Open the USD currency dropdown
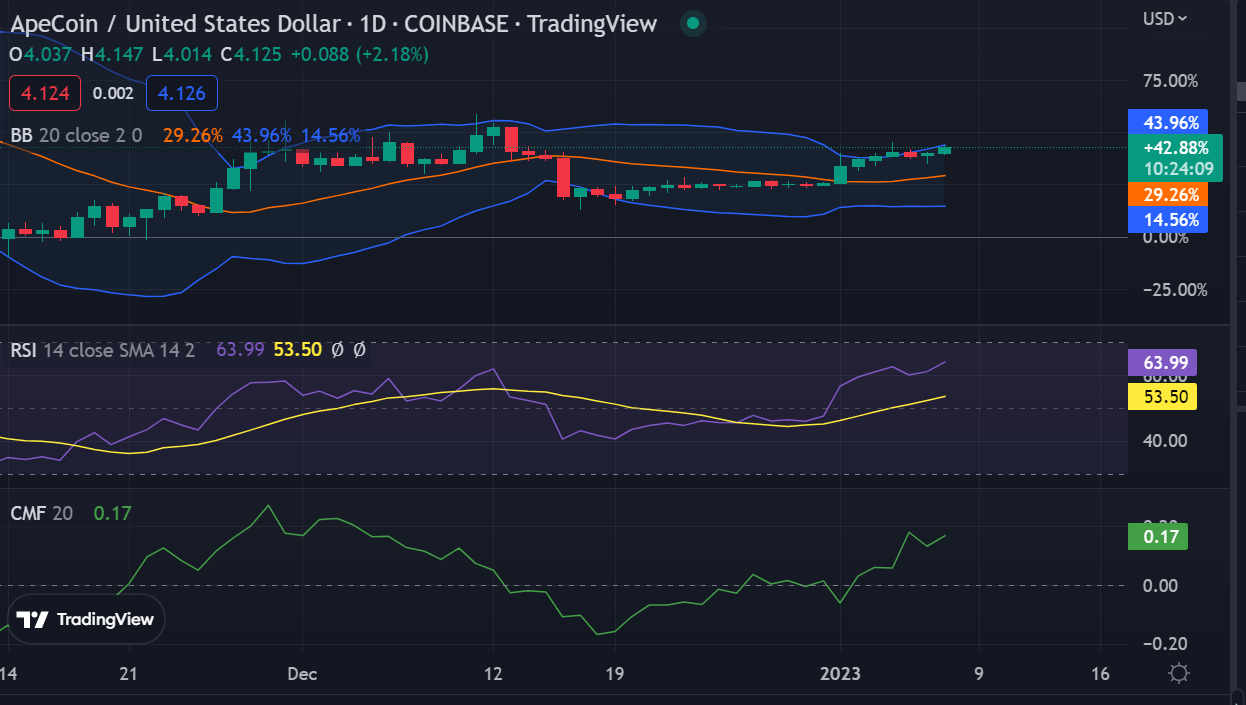Viewport: 1246px width, 705px height. 1166,18
